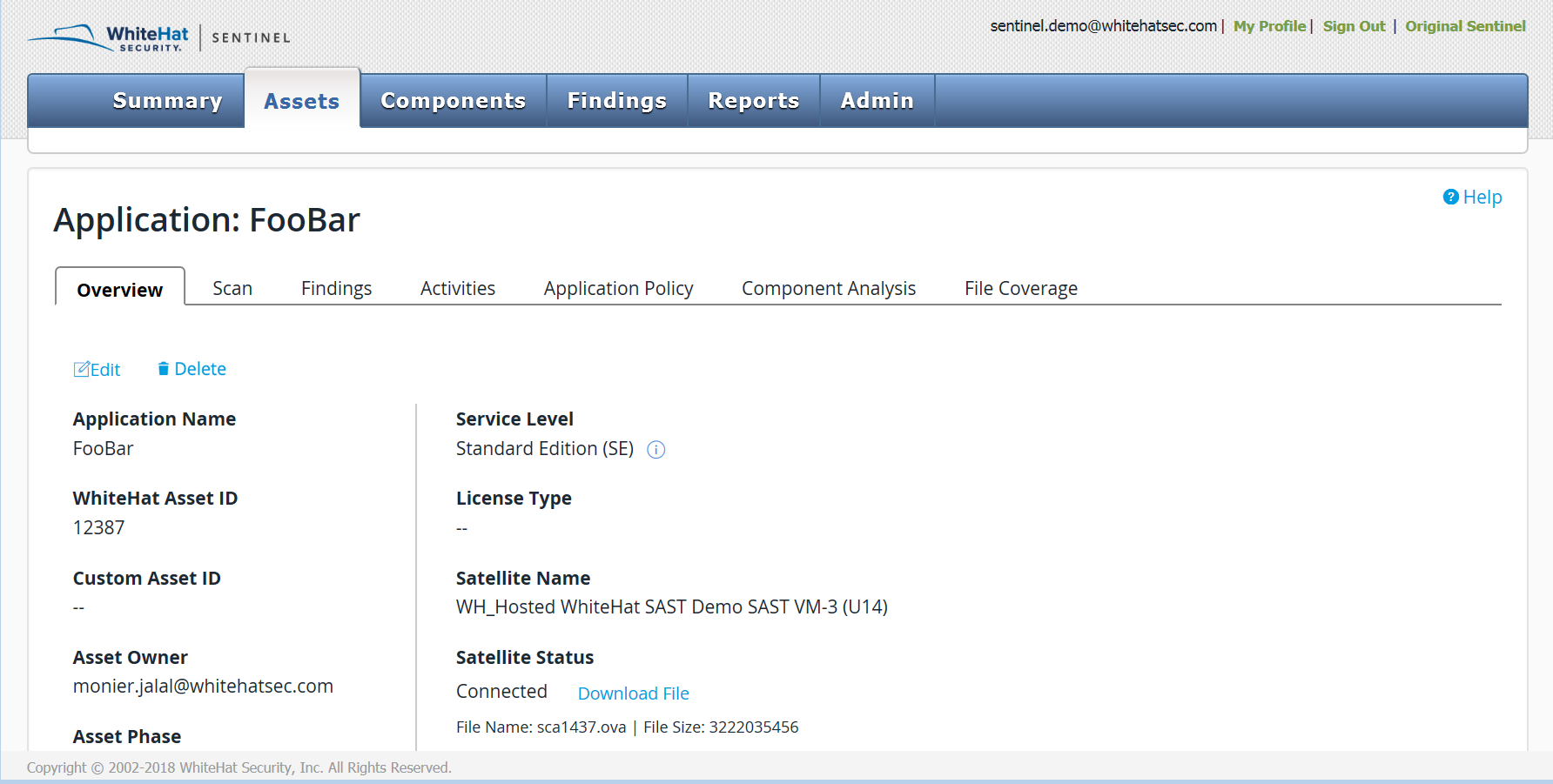Select the Scan sub-tab
This screenshot has height=784, width=1553.
click(x=232, y=287)
